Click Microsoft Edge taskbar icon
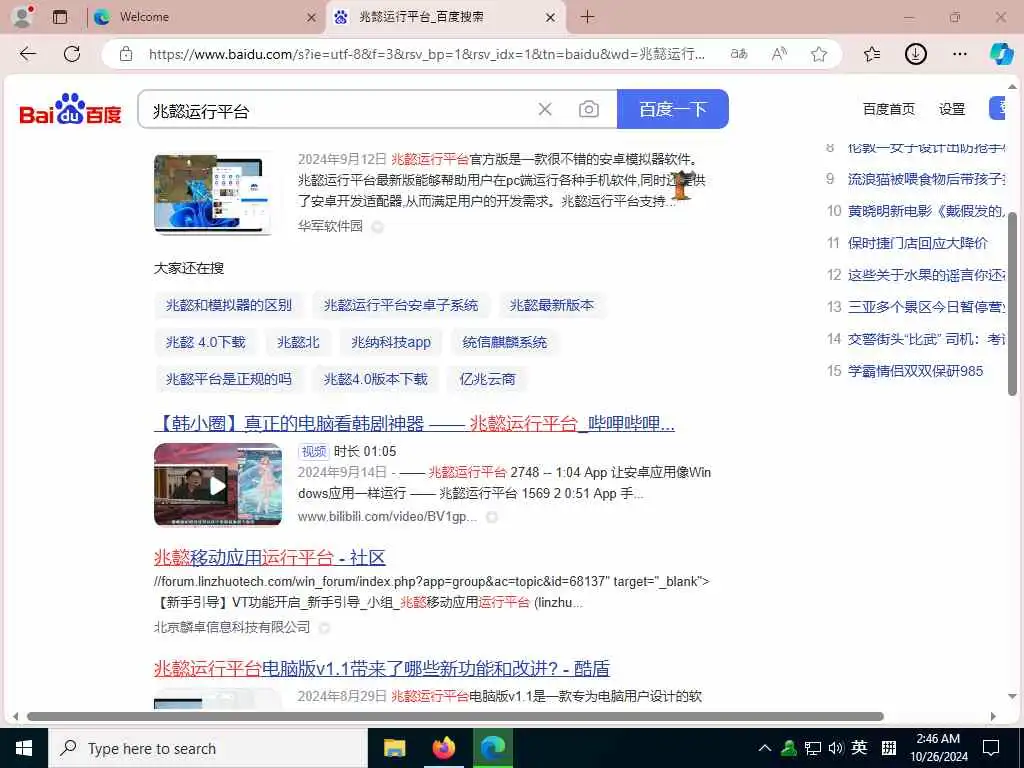 pyautogui.click(x=492, y=748)
